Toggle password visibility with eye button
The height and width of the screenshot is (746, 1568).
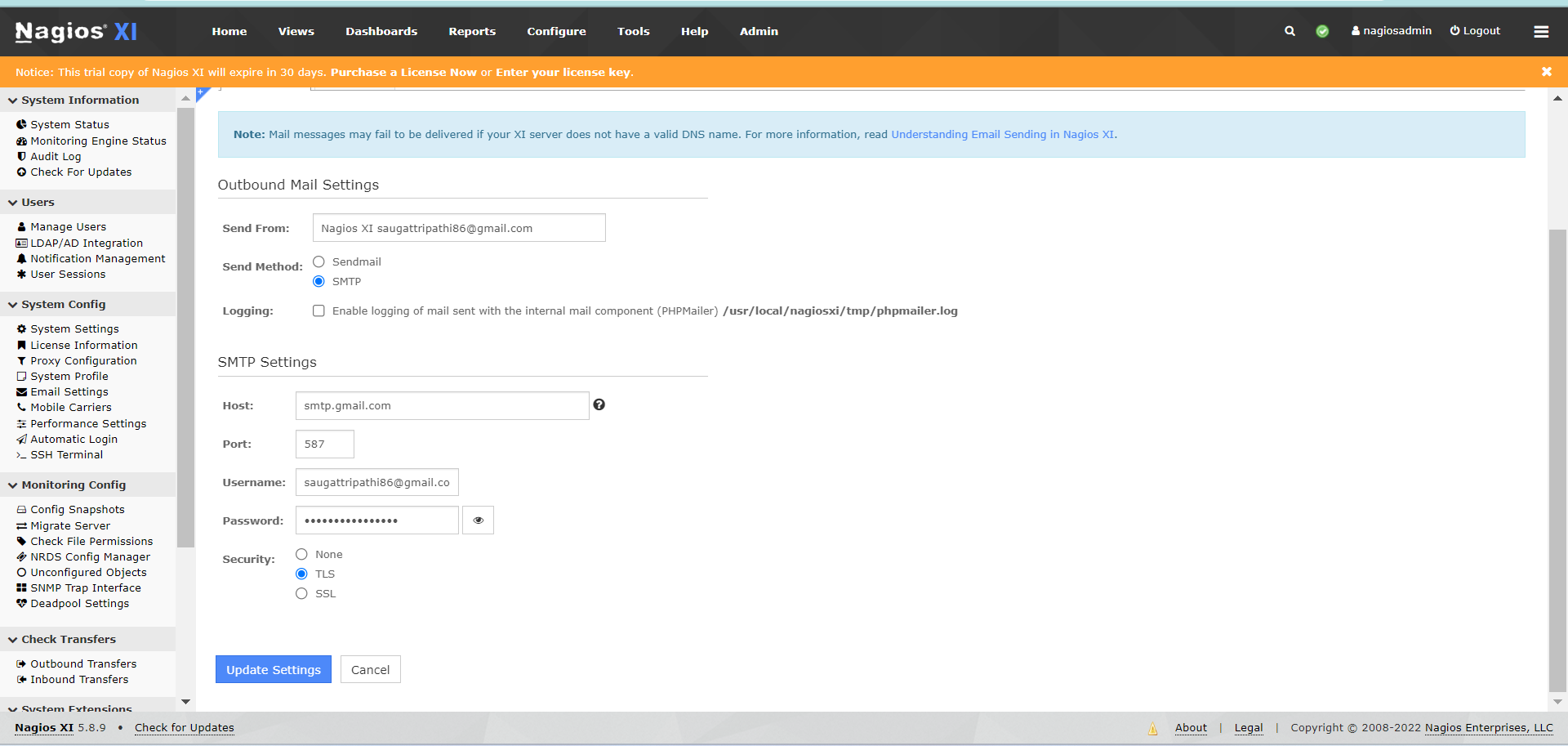point(478,520)
